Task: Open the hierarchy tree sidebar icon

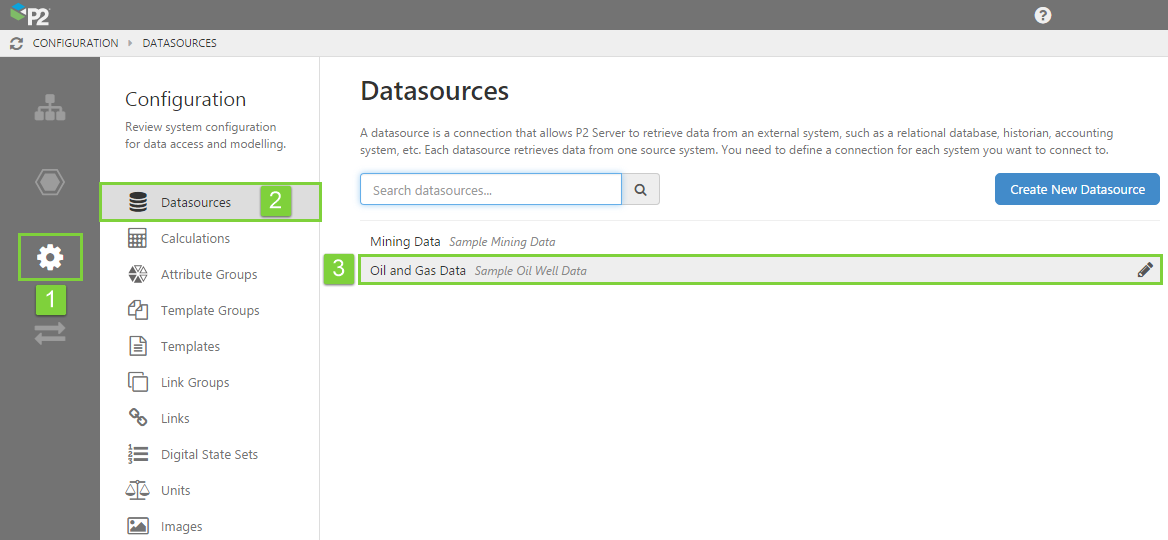Action: tap(50, 108)
